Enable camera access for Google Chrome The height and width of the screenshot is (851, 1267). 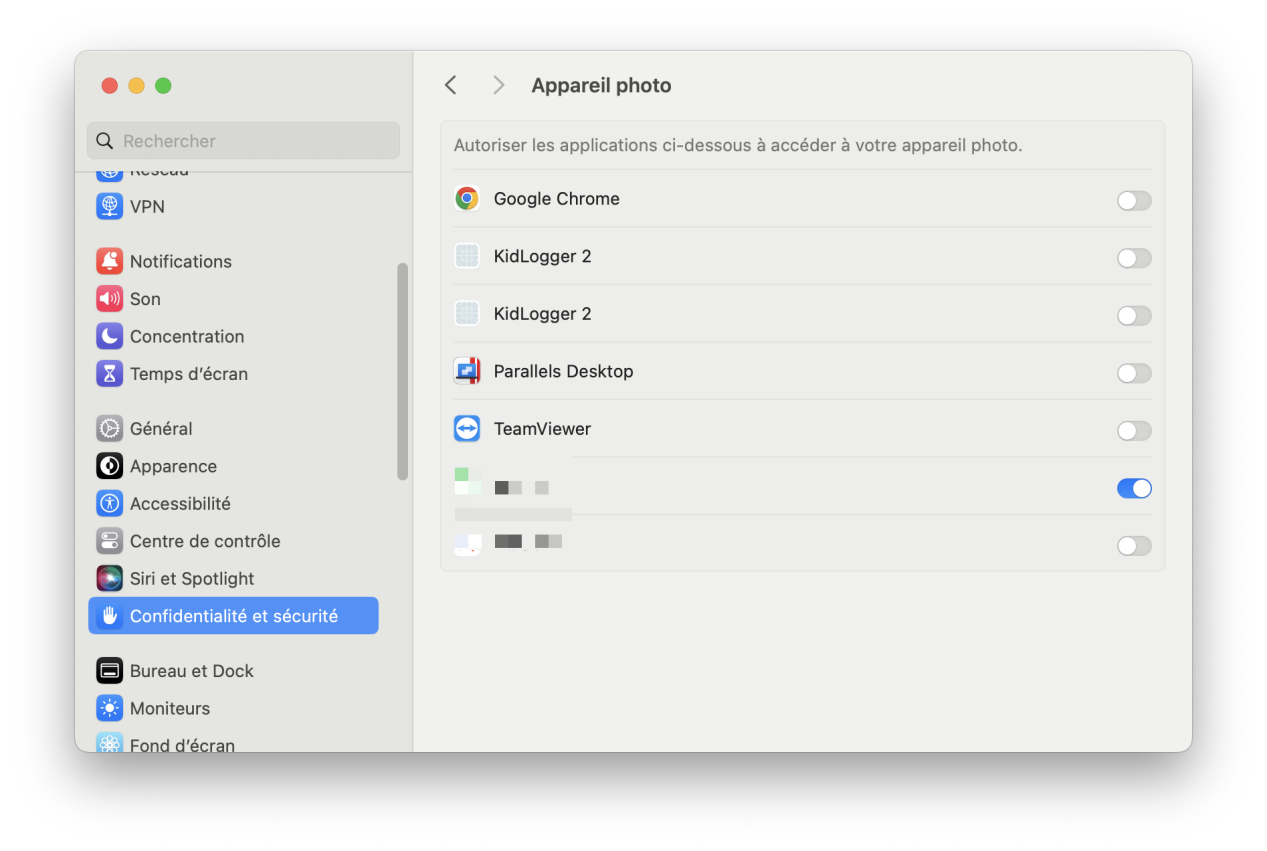tap(1134, 201)
